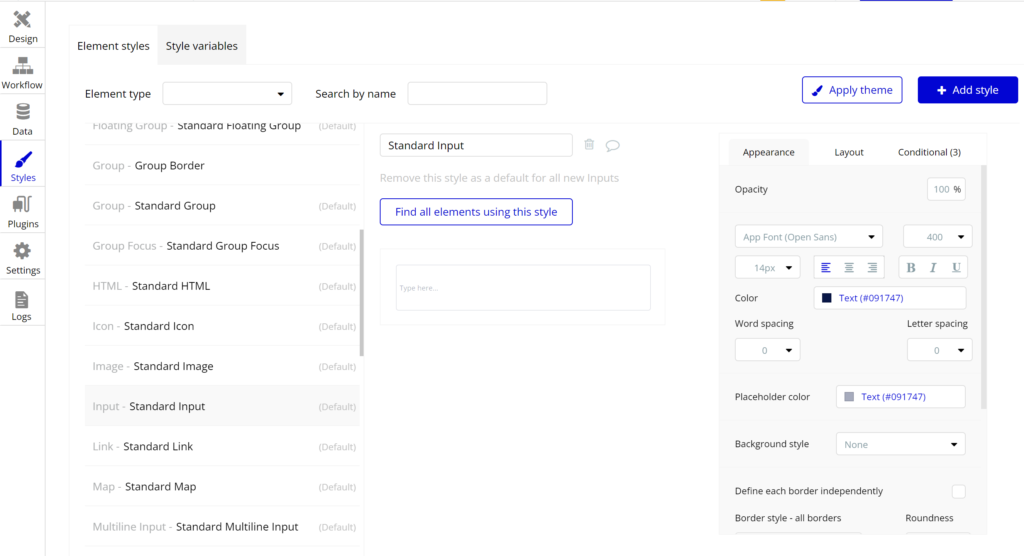Click the Search by name field
Image resolution: width=1024 pixels, height=556 pixels.
477,93
